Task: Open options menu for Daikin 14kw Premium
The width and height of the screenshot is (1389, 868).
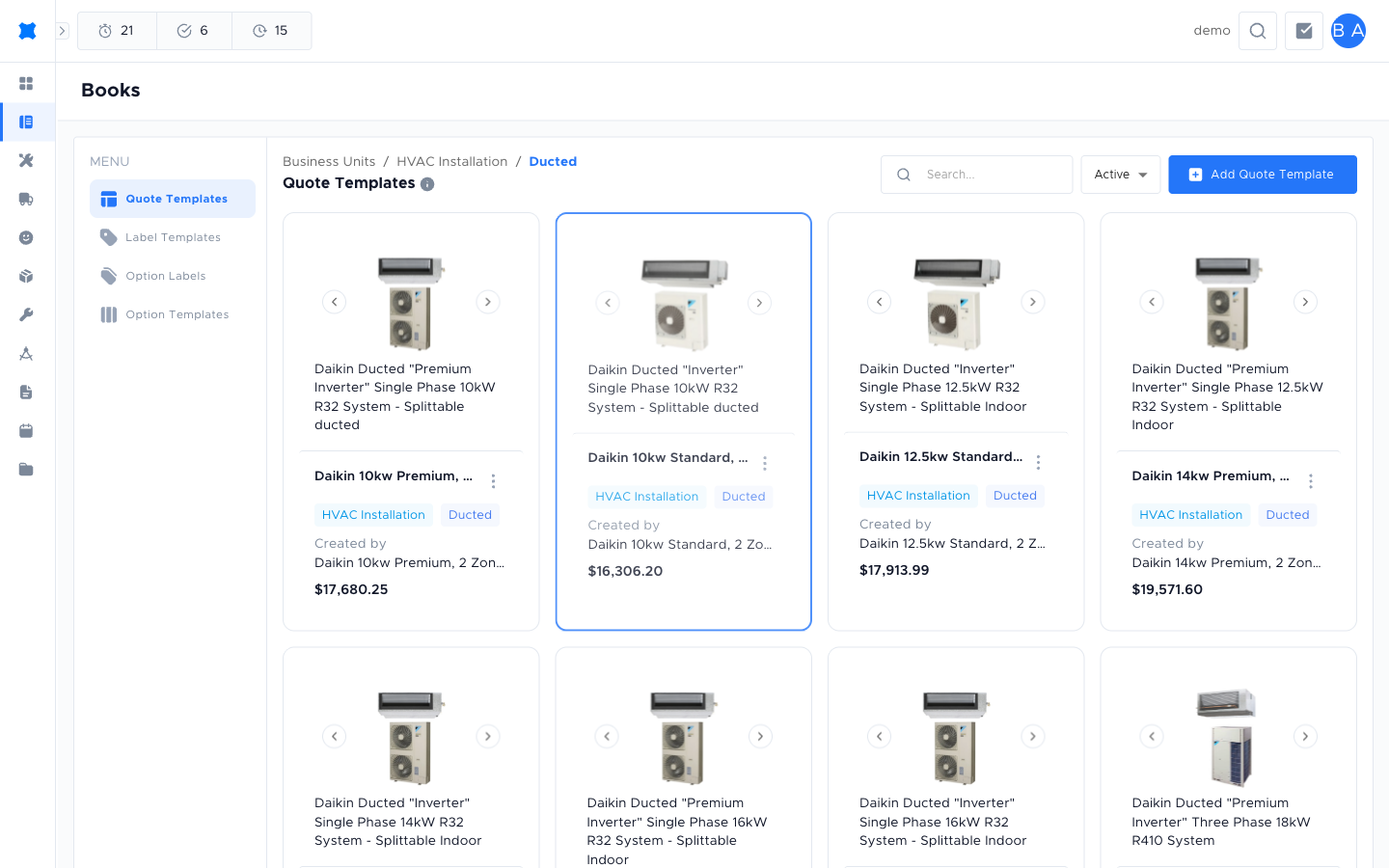Action: coord(1311,481)
